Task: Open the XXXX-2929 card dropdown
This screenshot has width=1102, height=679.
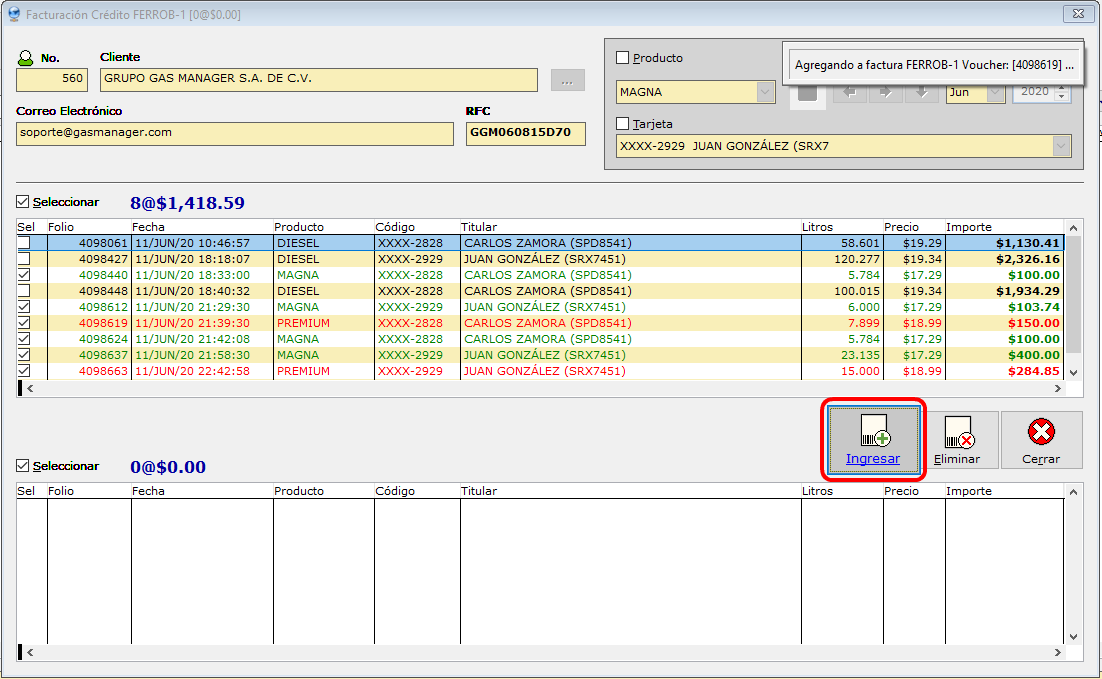Action: point(1061,146)
